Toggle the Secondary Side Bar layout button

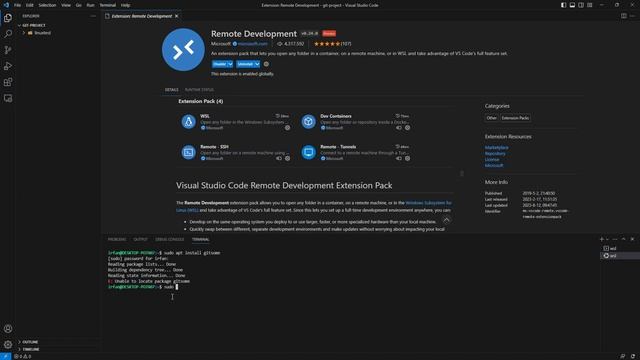pyautogui.click(x=581, y=5)
